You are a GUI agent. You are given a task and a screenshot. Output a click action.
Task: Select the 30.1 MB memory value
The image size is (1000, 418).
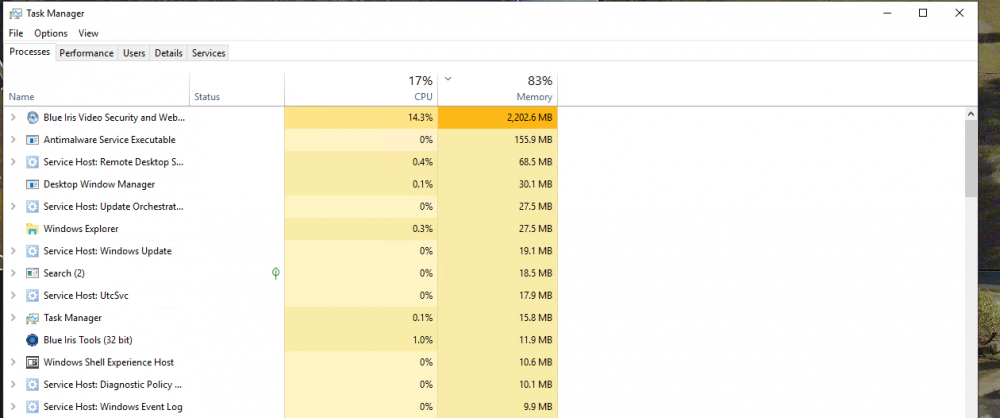pyautogui.click(x=538, y=184)
